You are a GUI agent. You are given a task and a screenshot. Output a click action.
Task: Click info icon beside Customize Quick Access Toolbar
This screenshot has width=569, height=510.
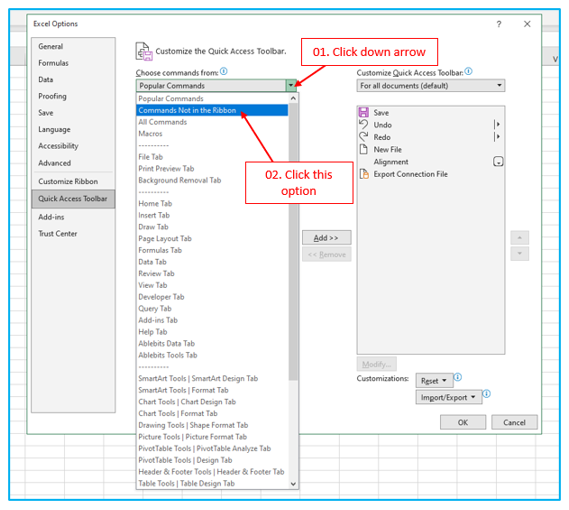(468, 71)
